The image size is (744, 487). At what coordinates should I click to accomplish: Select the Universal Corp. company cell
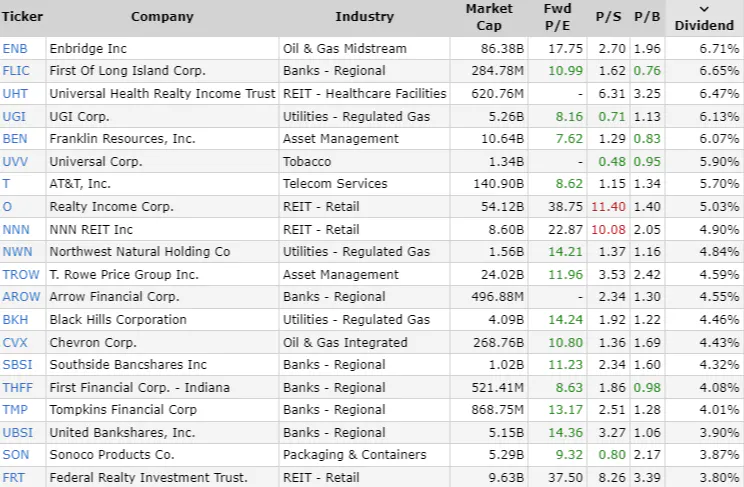(x=162, y=161)
